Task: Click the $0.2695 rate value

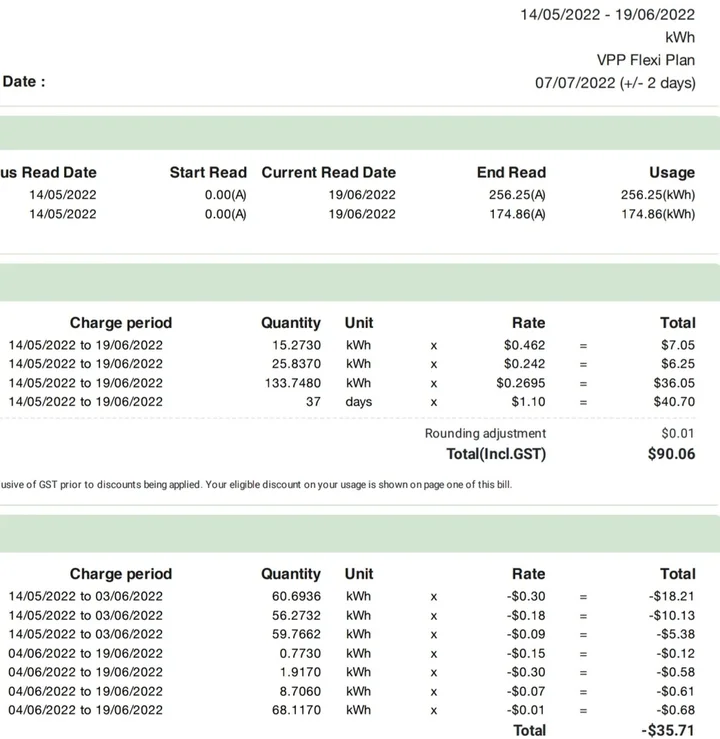Action: [x=520, y=383]
